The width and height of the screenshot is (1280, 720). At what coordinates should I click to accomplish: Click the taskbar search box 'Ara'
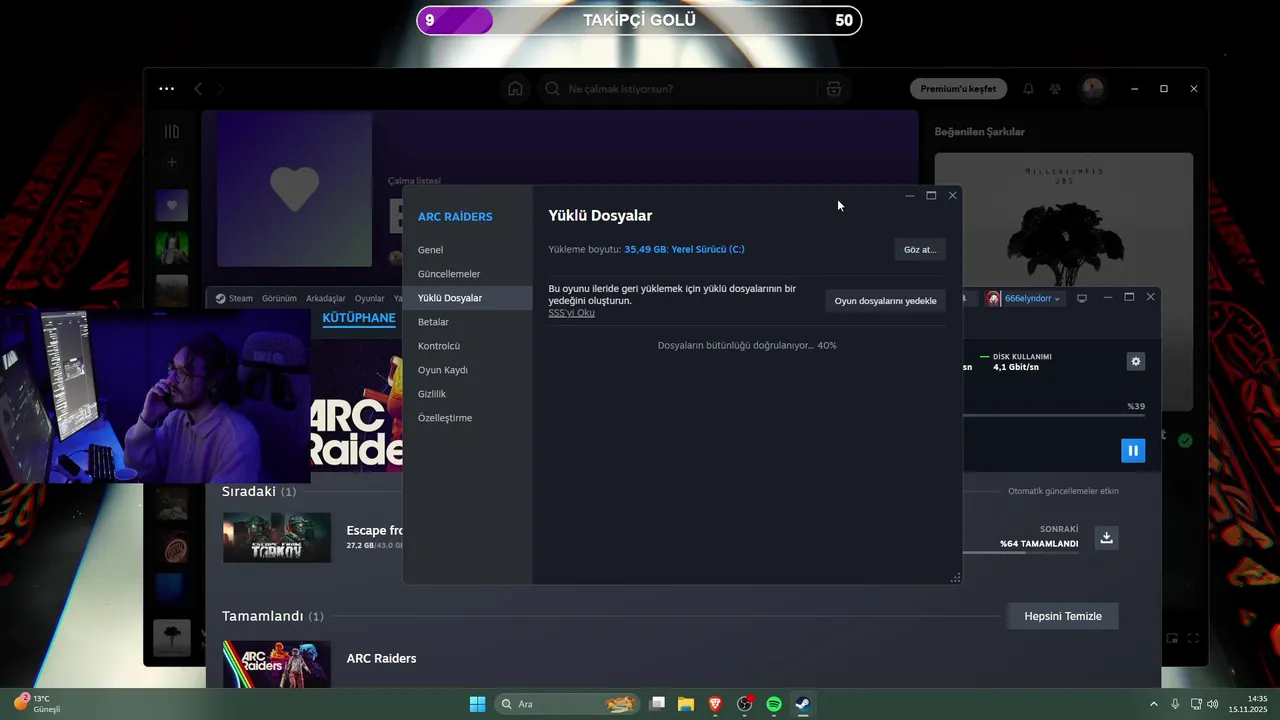point(567,704)
